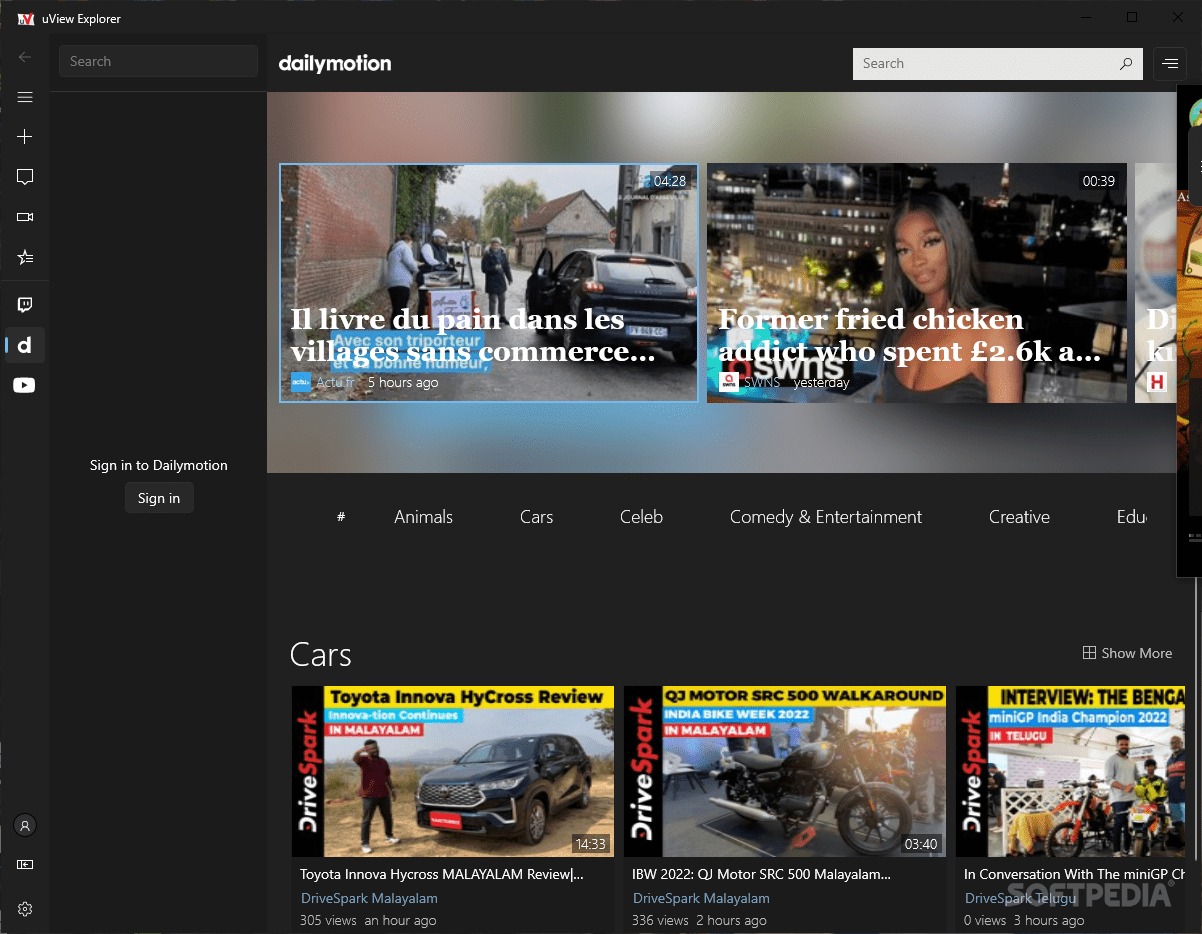Click the dailymotion logo

click(335, 63)
